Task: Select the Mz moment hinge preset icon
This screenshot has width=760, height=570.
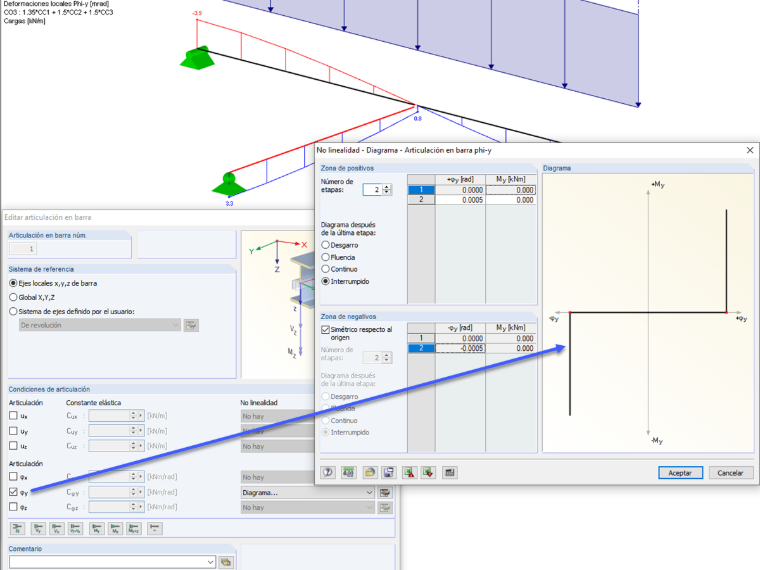Action: tap(115, 528)
